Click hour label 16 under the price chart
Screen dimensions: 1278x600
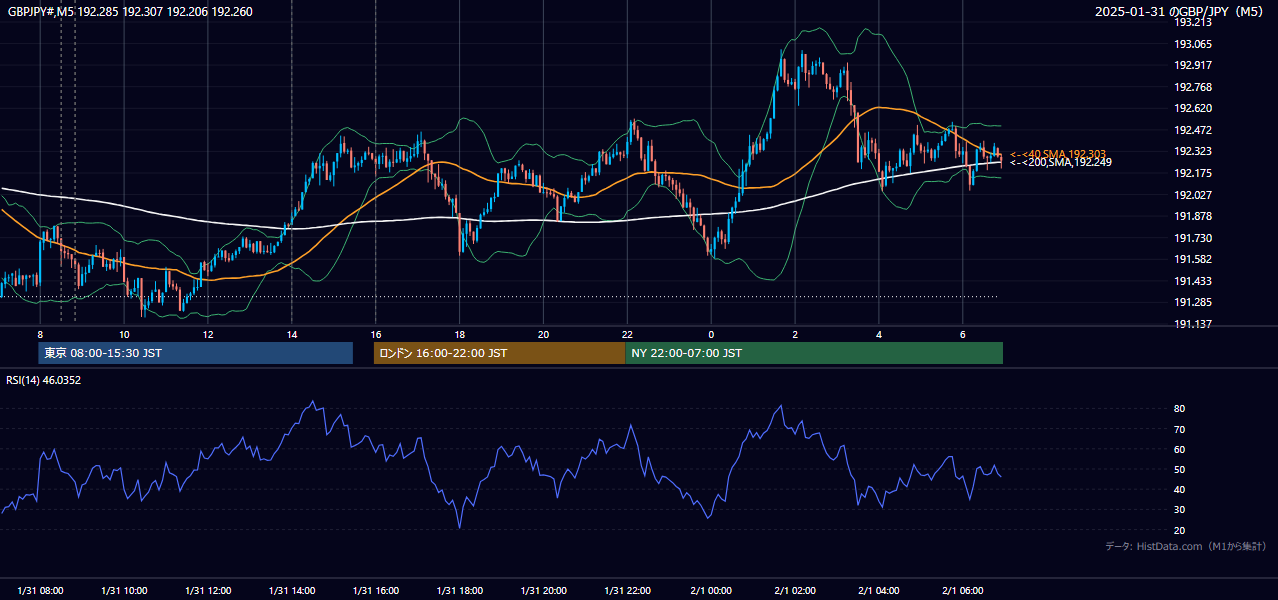376,334
